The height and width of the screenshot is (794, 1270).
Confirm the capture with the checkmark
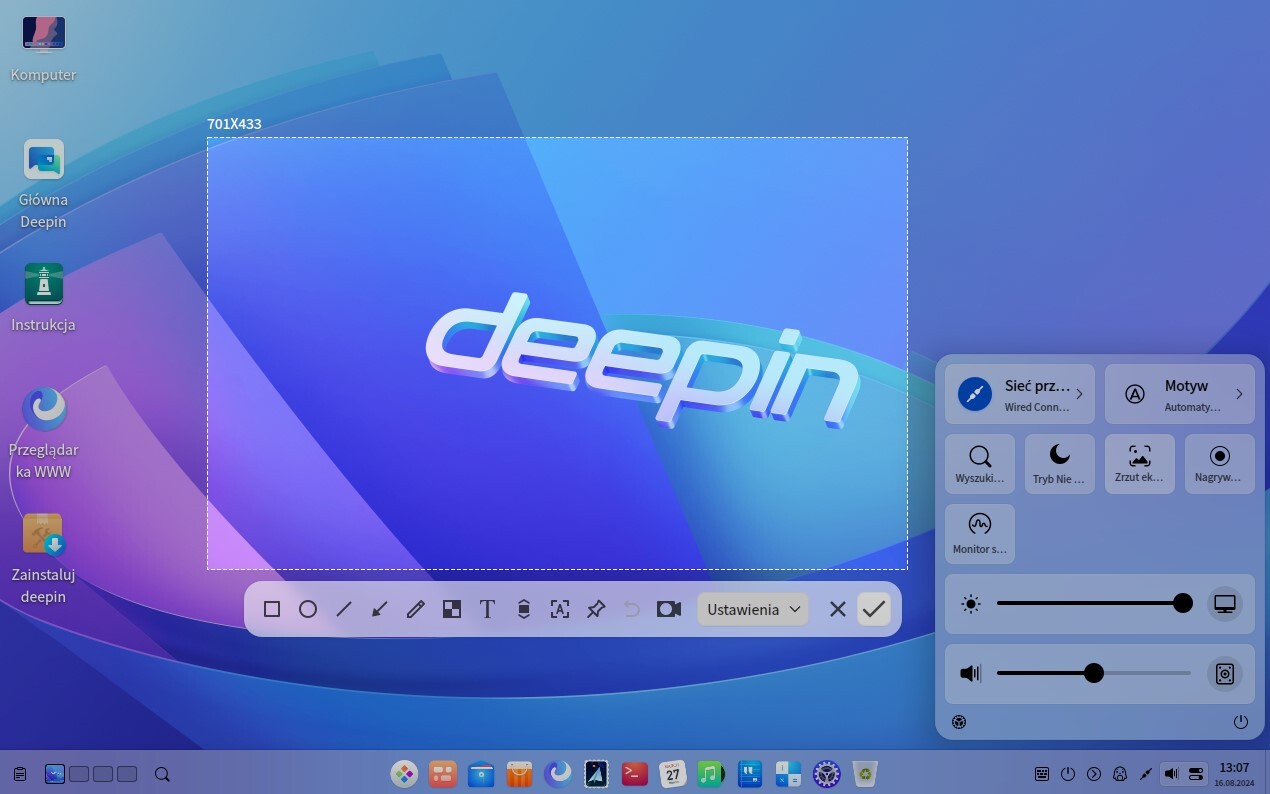coord(873,609)
